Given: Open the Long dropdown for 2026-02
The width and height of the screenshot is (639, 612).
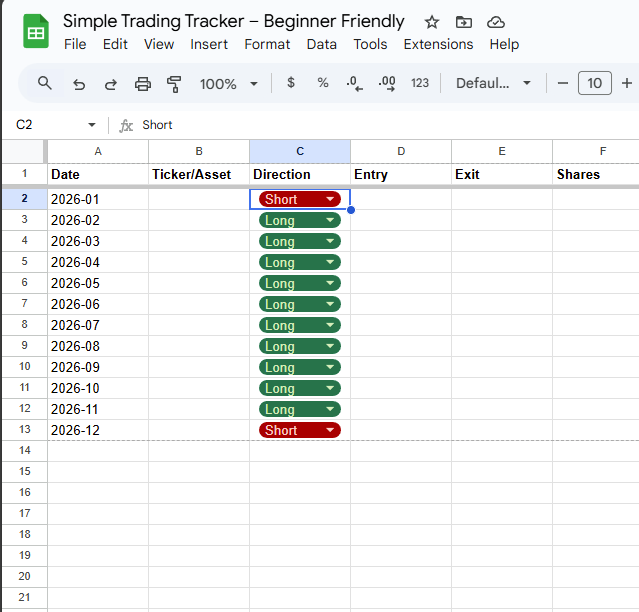Looking at the screenshot, I should tap(330, 220).
